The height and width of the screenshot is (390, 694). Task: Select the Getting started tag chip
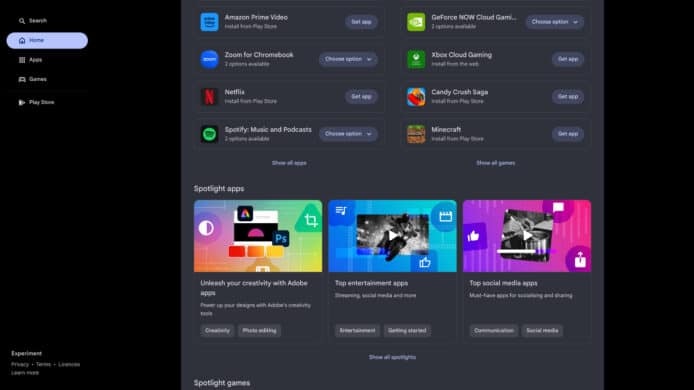[x=407, y=331]
